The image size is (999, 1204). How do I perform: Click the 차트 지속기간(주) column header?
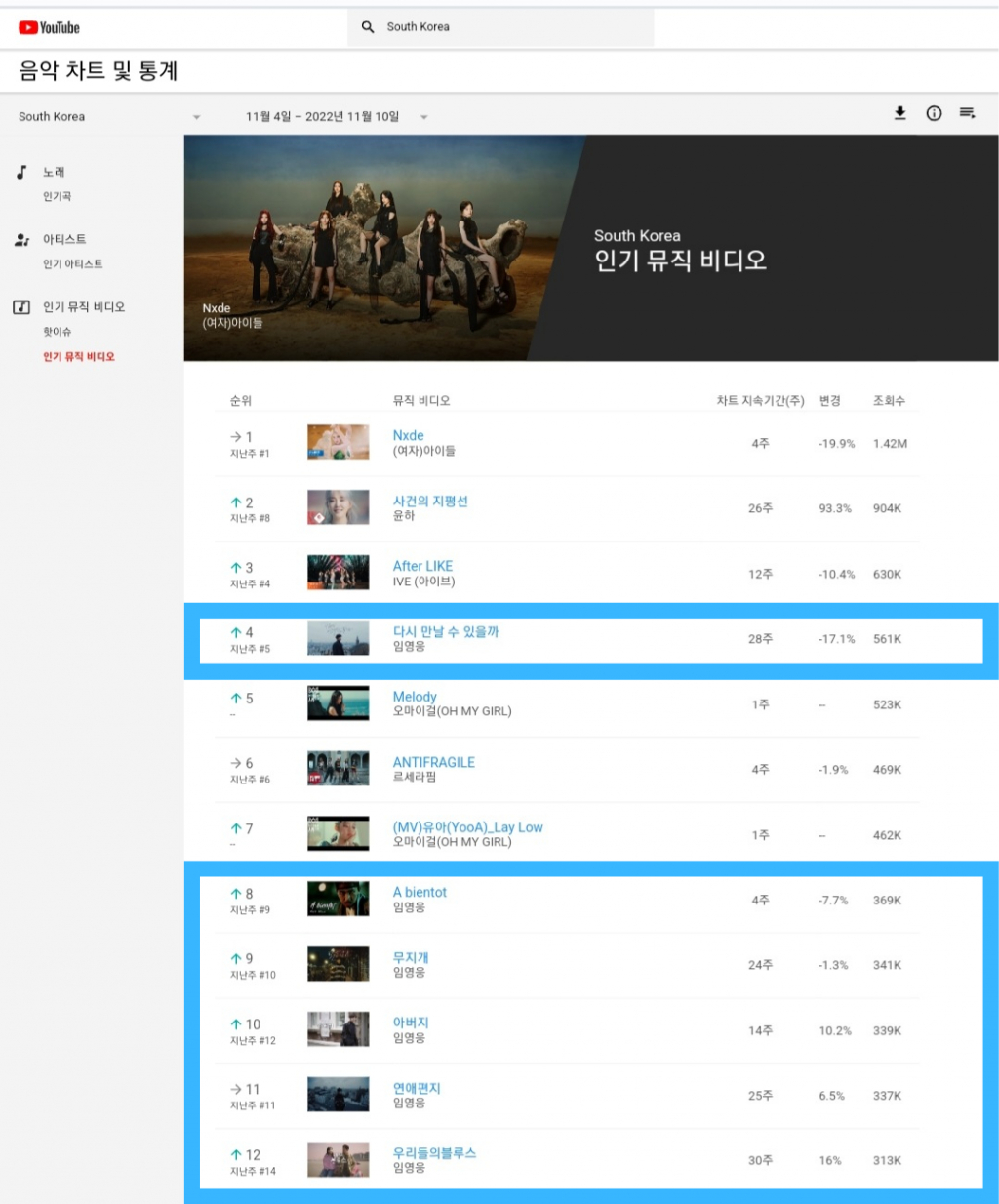761,401
